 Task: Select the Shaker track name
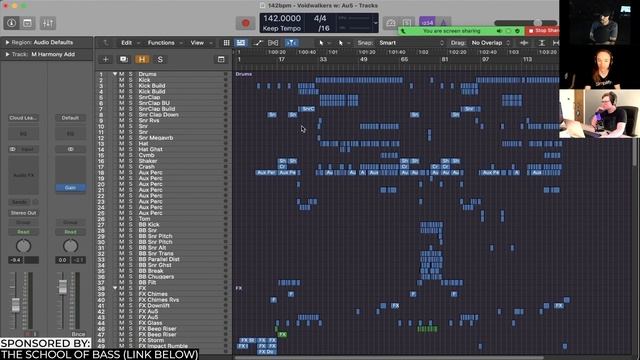pyautogui.click(x=148, y=161)
